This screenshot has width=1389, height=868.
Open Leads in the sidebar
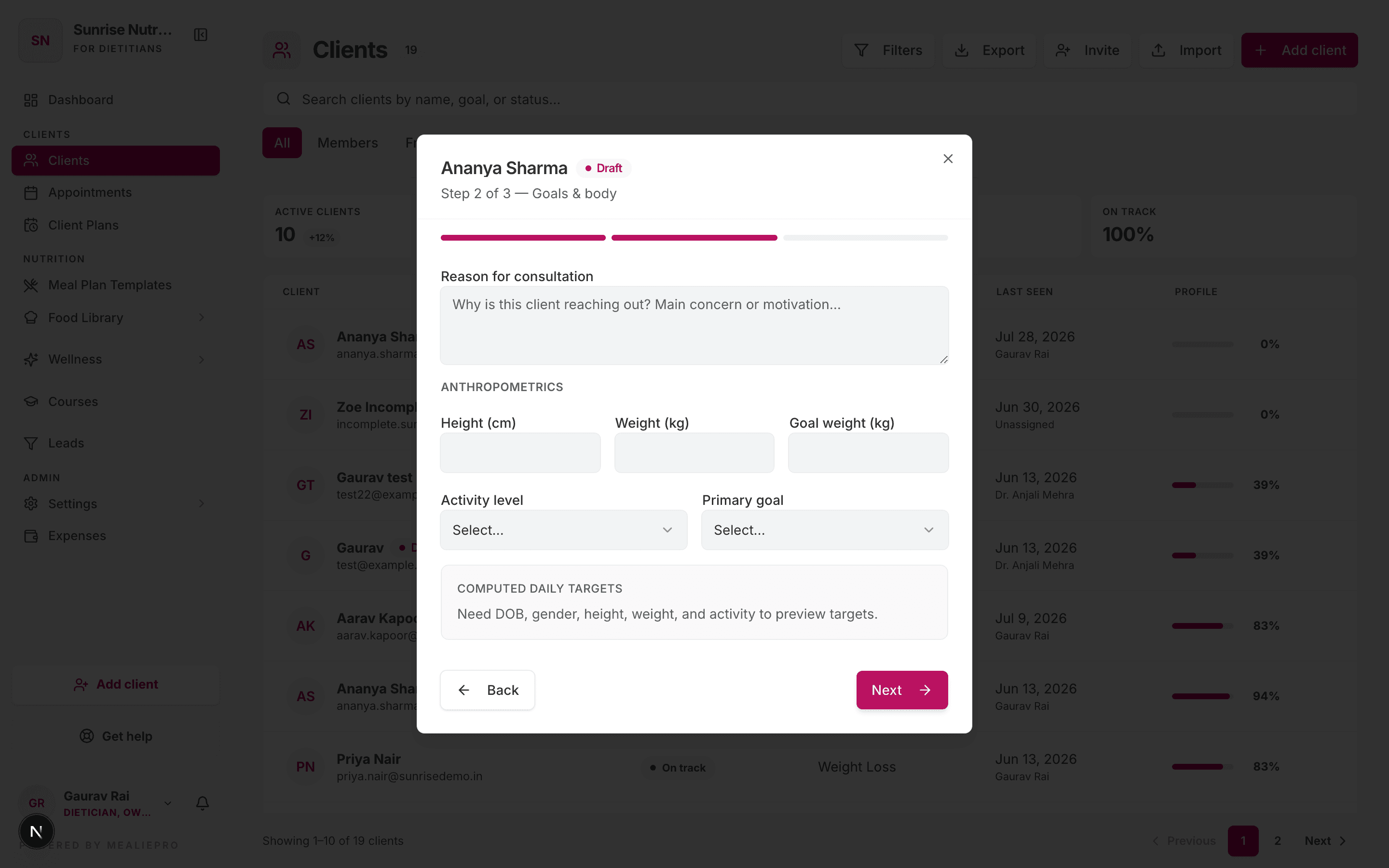(115, 443)
